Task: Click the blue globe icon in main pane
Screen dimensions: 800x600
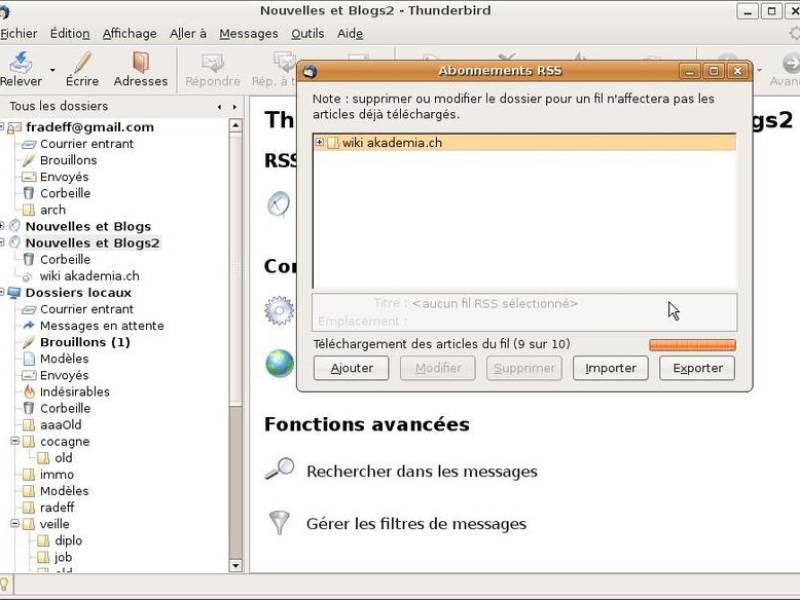Action: click(x=280, y=363)
